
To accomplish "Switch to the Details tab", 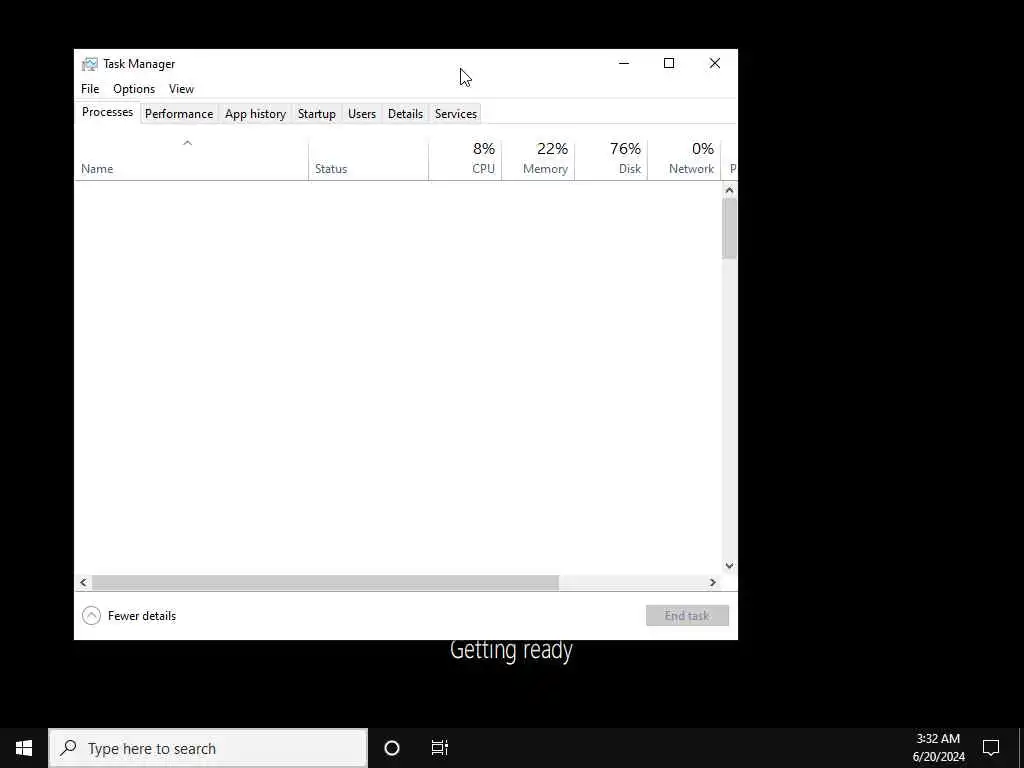I will (406, 114).
